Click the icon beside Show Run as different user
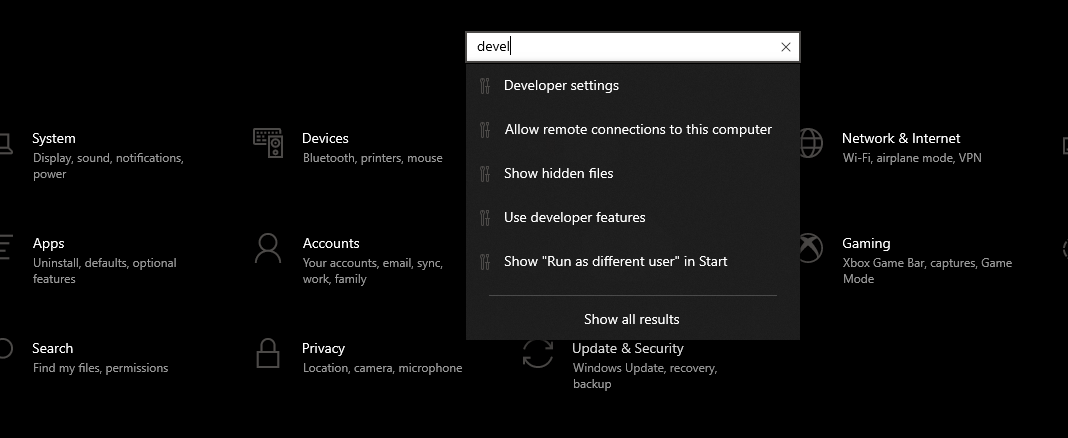The image size is (1068, 438). pyautogui.click(x=485, y=262)
